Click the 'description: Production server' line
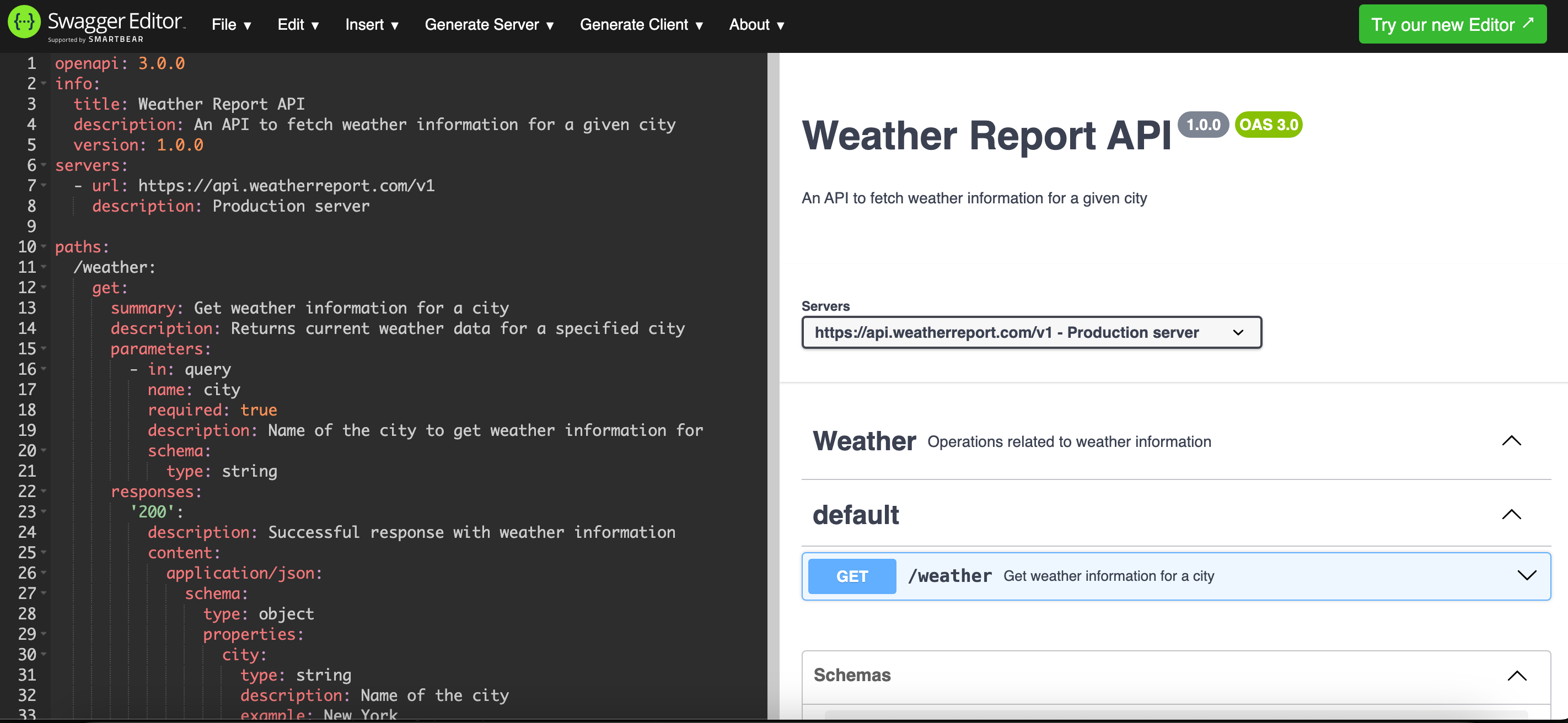Viewport: 1568px width, 723px height. 230,206
